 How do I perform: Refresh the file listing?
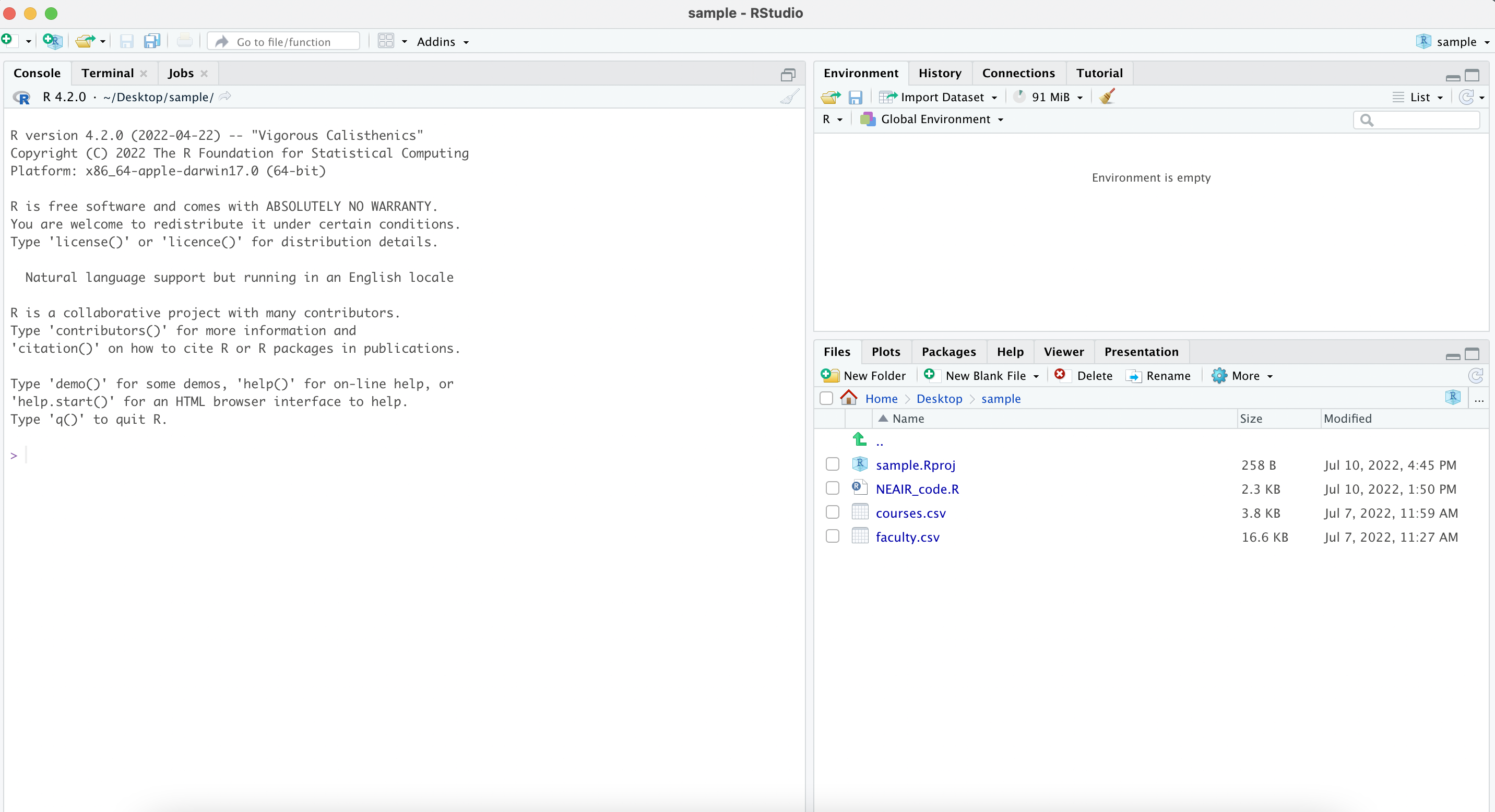[1475, 376]
